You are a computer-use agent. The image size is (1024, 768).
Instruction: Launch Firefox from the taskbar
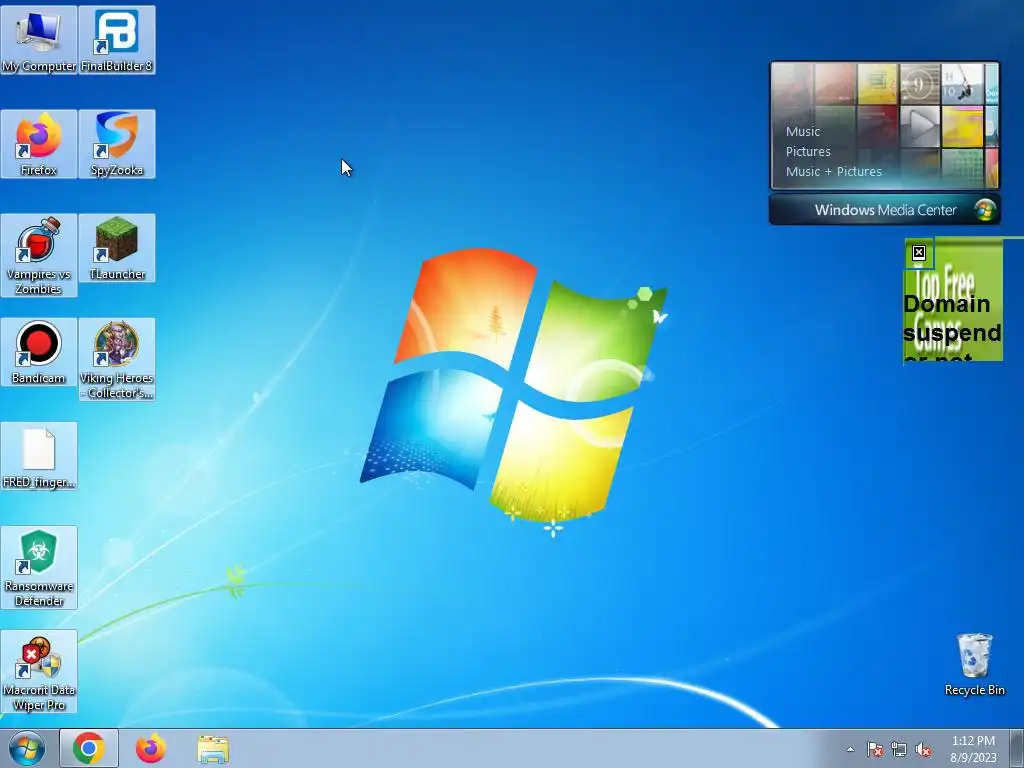[x=151, y=748]
